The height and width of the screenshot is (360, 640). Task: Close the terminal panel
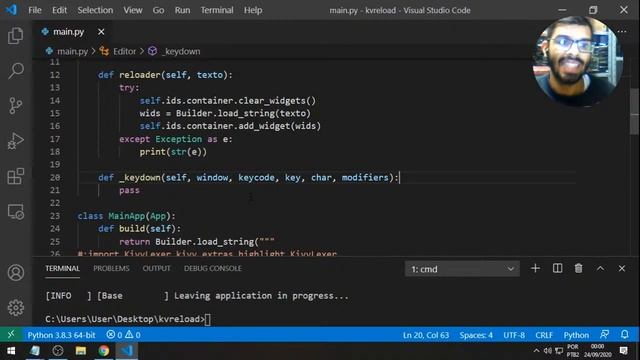point(622,268)
